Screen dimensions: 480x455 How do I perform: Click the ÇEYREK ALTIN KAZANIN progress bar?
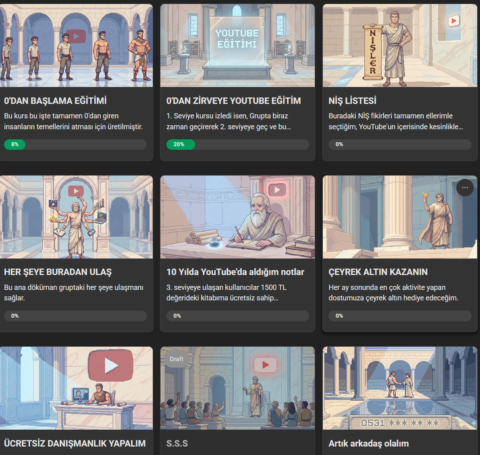[400, 316]
